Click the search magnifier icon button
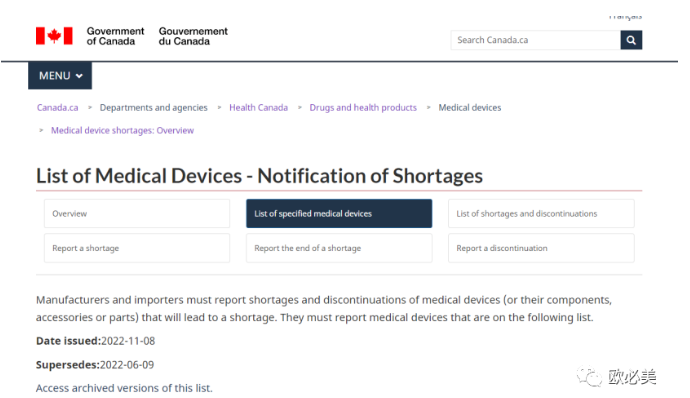 click(x=631, y=40)
